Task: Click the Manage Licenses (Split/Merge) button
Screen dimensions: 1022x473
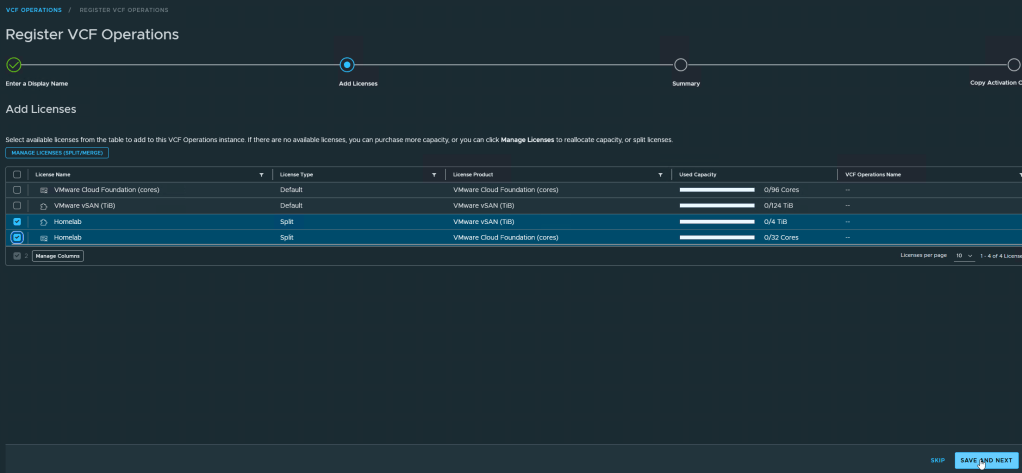Action: point(57,153)
